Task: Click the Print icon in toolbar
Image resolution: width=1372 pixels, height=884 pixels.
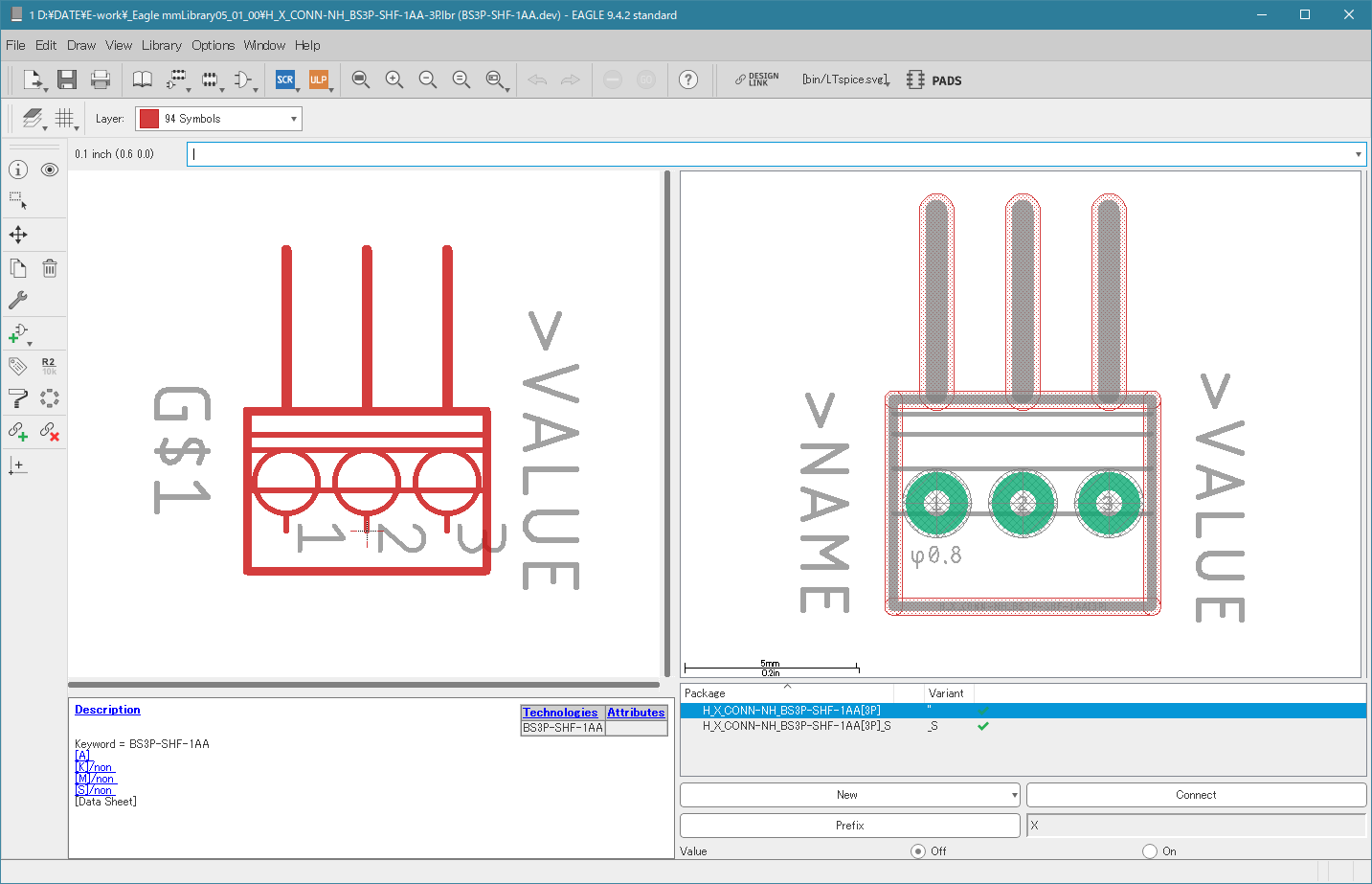Action: 101,79
